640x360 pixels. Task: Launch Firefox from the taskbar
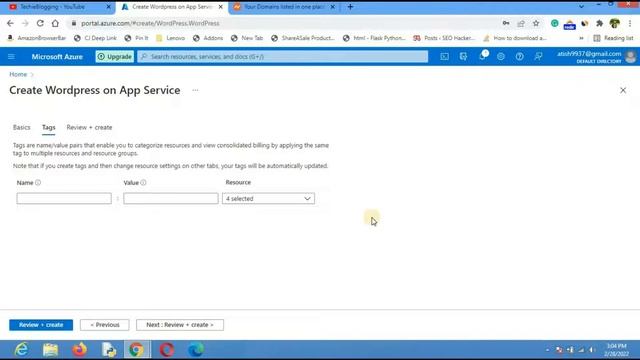click(x=80, y=349)
